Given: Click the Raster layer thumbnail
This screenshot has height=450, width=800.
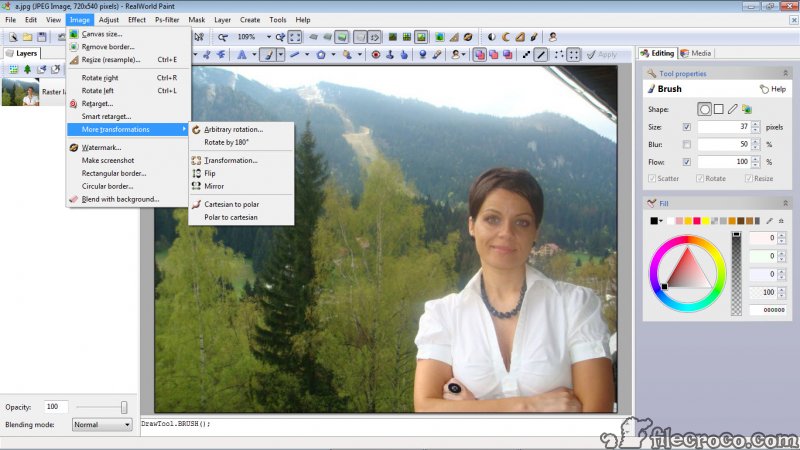Looking at the screenshot, I should [20, 92].
